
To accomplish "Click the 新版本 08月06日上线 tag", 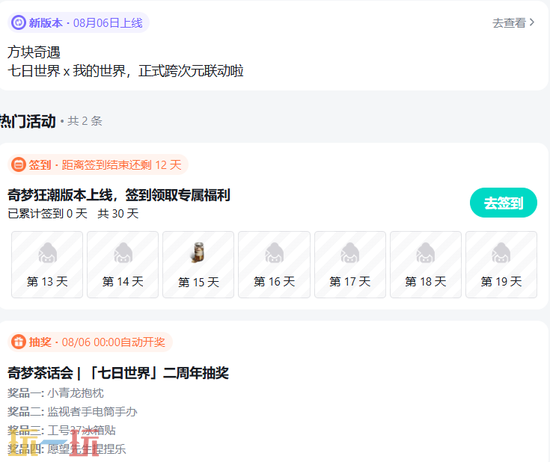I will (79, 23).
